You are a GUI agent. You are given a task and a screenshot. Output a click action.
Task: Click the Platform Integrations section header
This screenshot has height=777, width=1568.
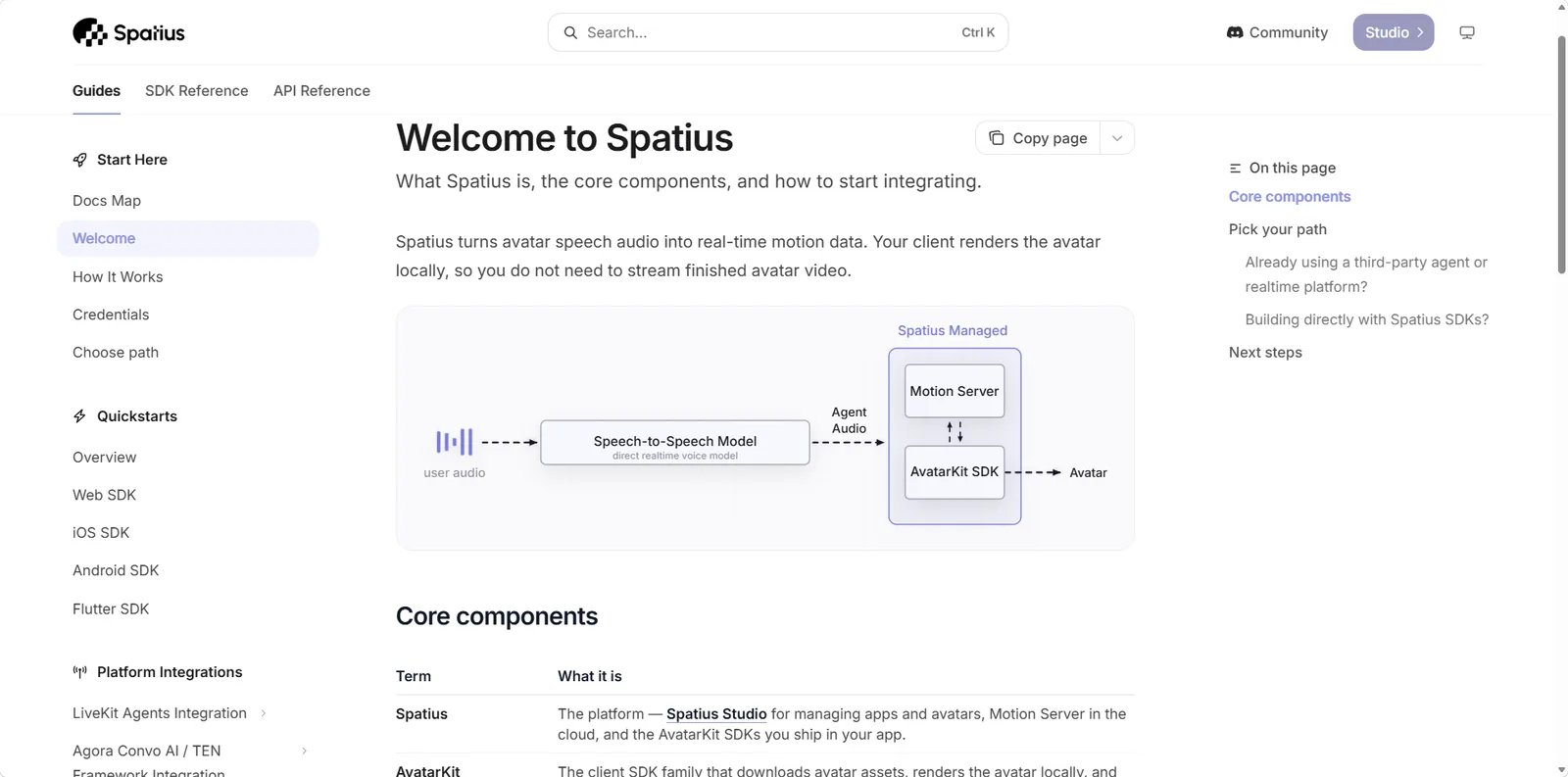[x=170, y=672]
